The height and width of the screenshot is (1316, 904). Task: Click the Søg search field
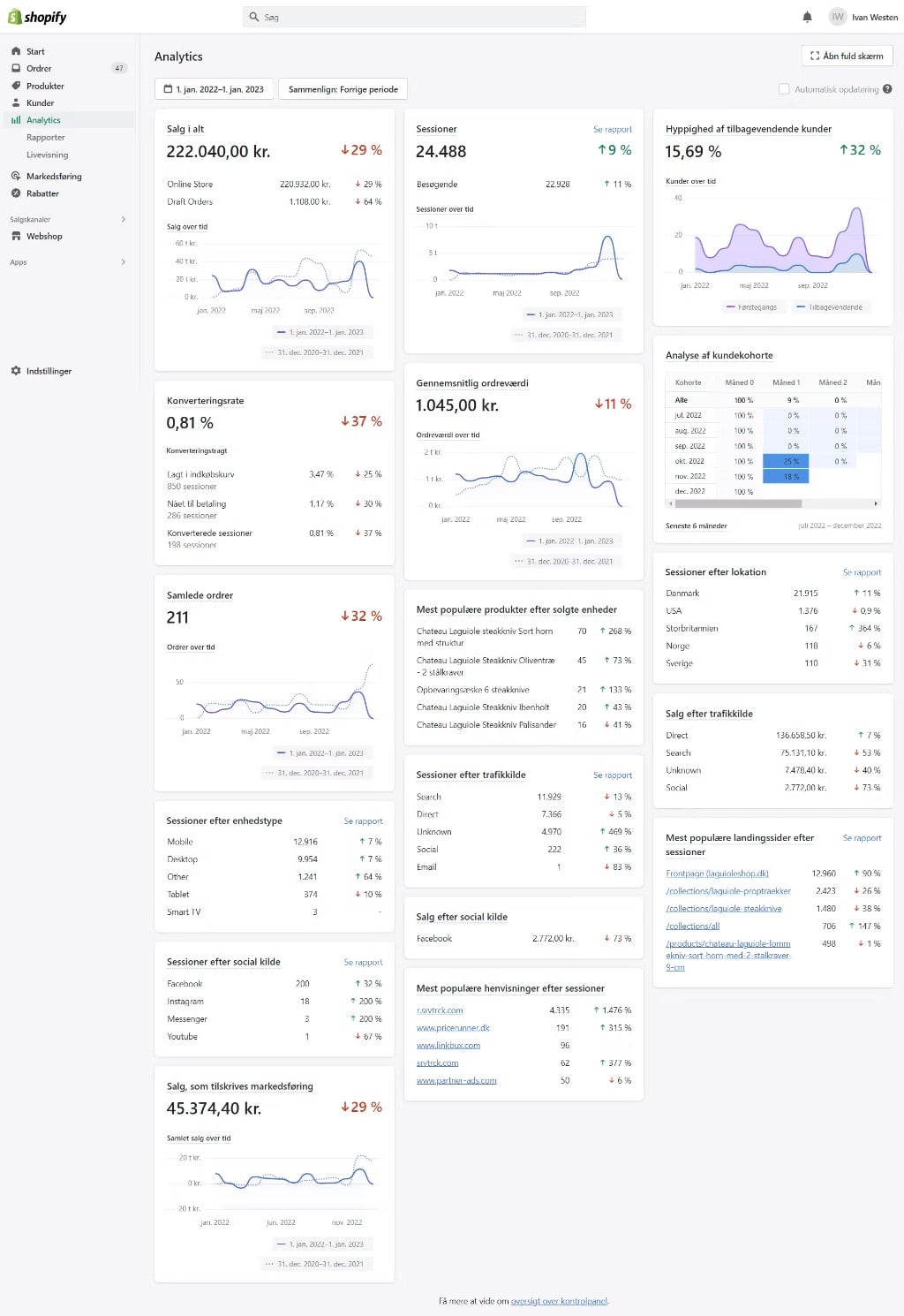pyautogui.click(x=415, y=17)
